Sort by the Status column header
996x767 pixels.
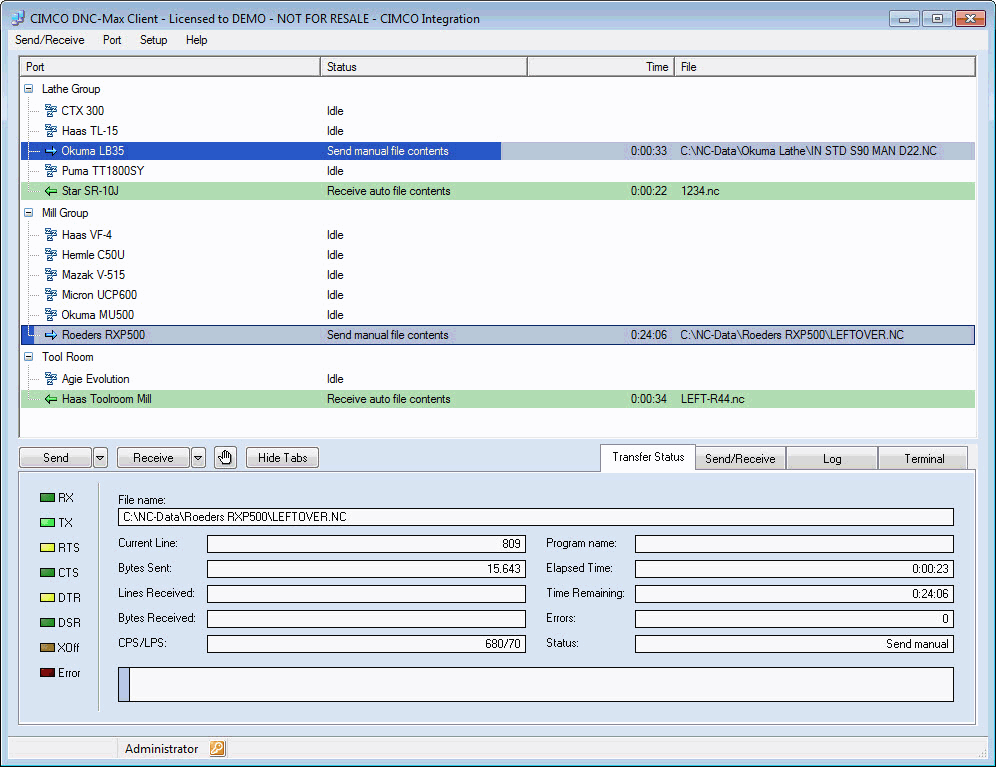[424, 67]
